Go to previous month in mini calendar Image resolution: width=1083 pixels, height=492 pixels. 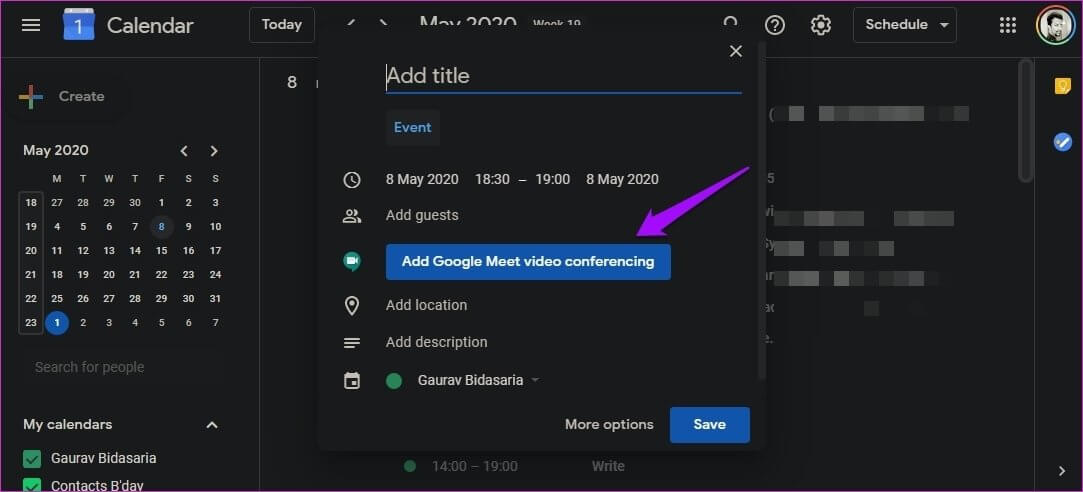[x=184, y=151]
